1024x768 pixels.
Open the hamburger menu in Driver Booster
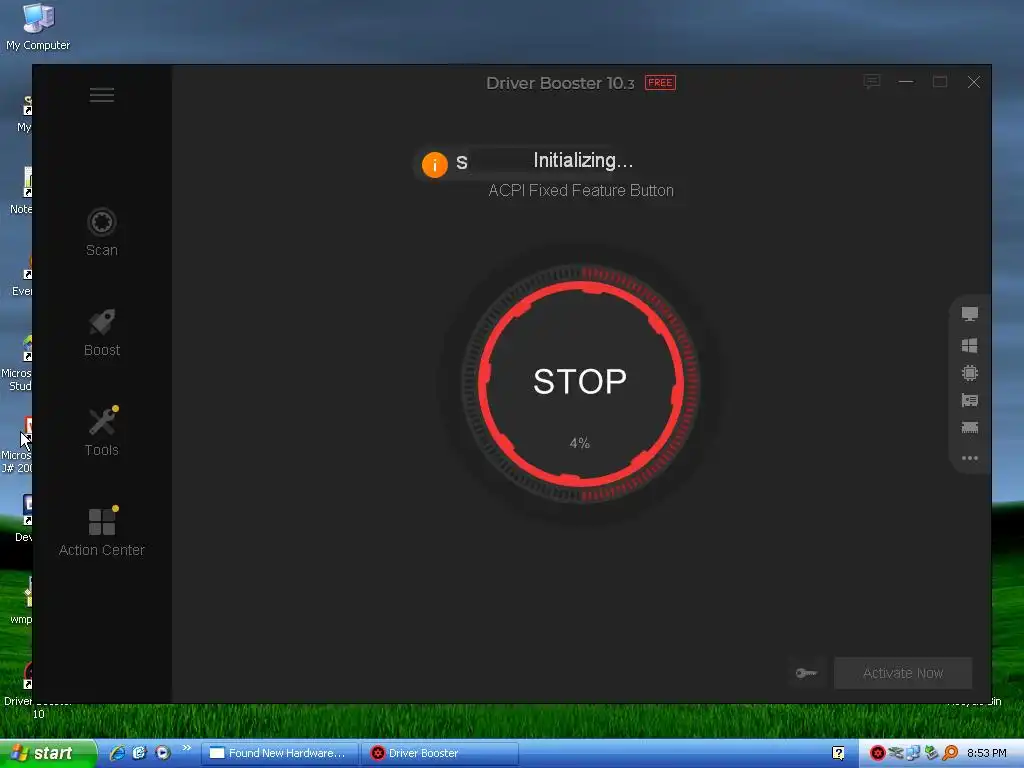click(102, 95)
